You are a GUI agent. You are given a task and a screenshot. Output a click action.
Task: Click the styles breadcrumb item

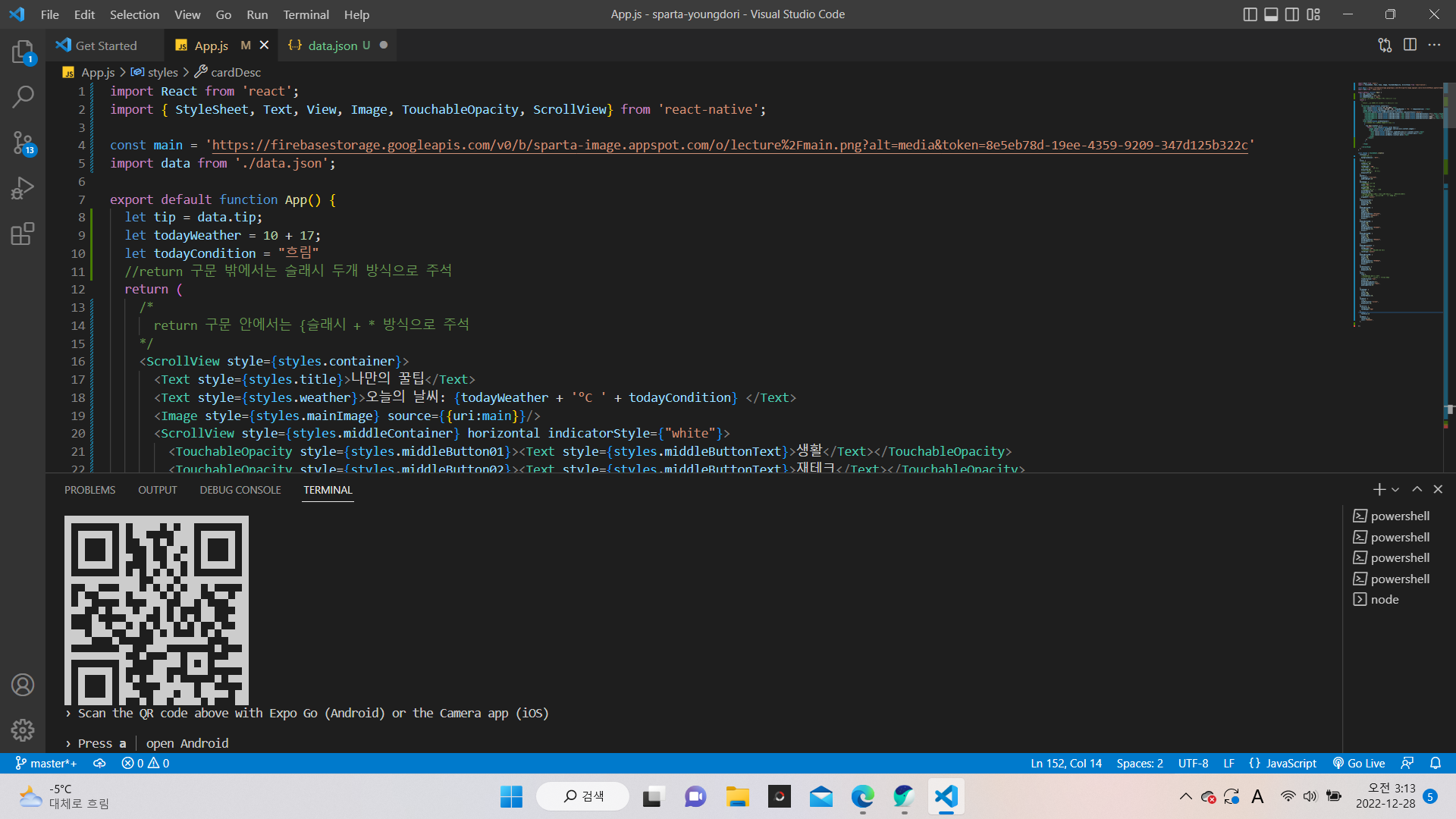[x=155, y=73]
